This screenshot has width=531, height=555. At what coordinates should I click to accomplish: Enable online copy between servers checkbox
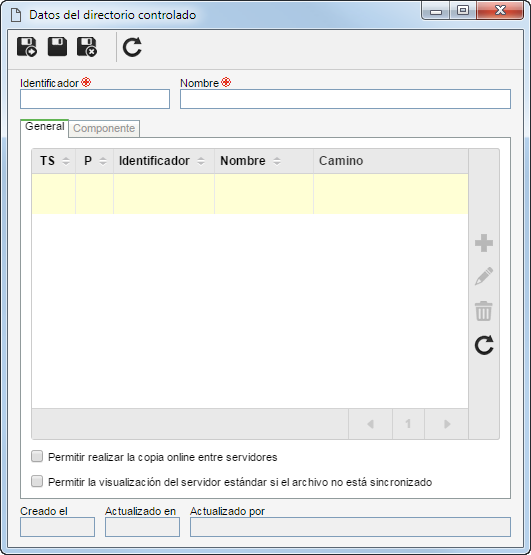(37, 456)
